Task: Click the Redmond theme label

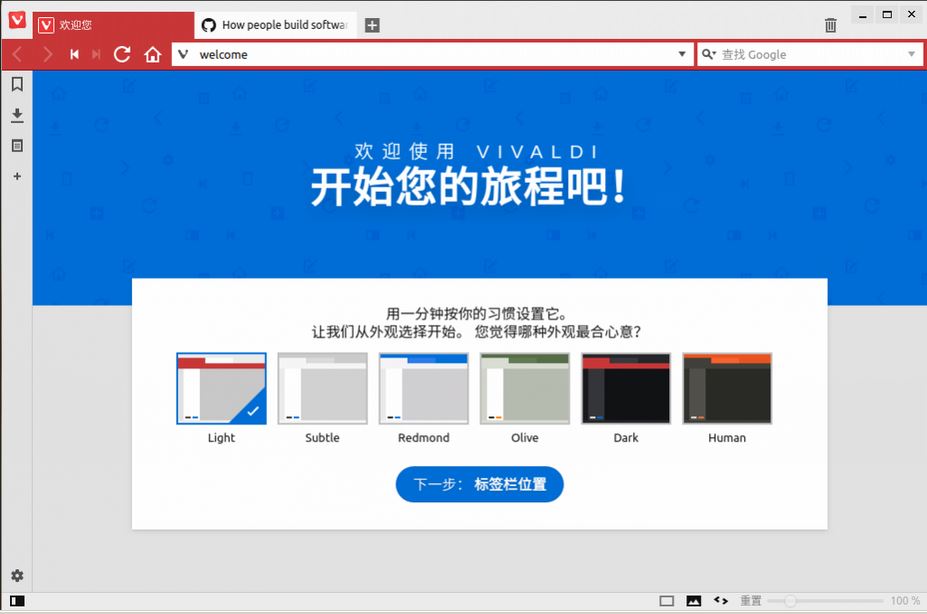Action: click(x=423, y=438)
